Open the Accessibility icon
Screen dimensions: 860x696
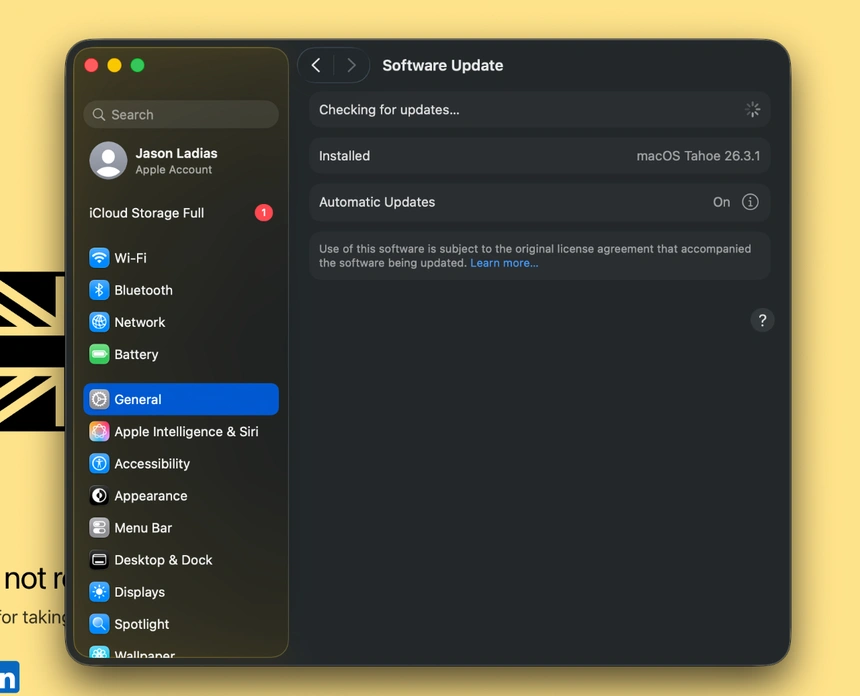point(99,464)
